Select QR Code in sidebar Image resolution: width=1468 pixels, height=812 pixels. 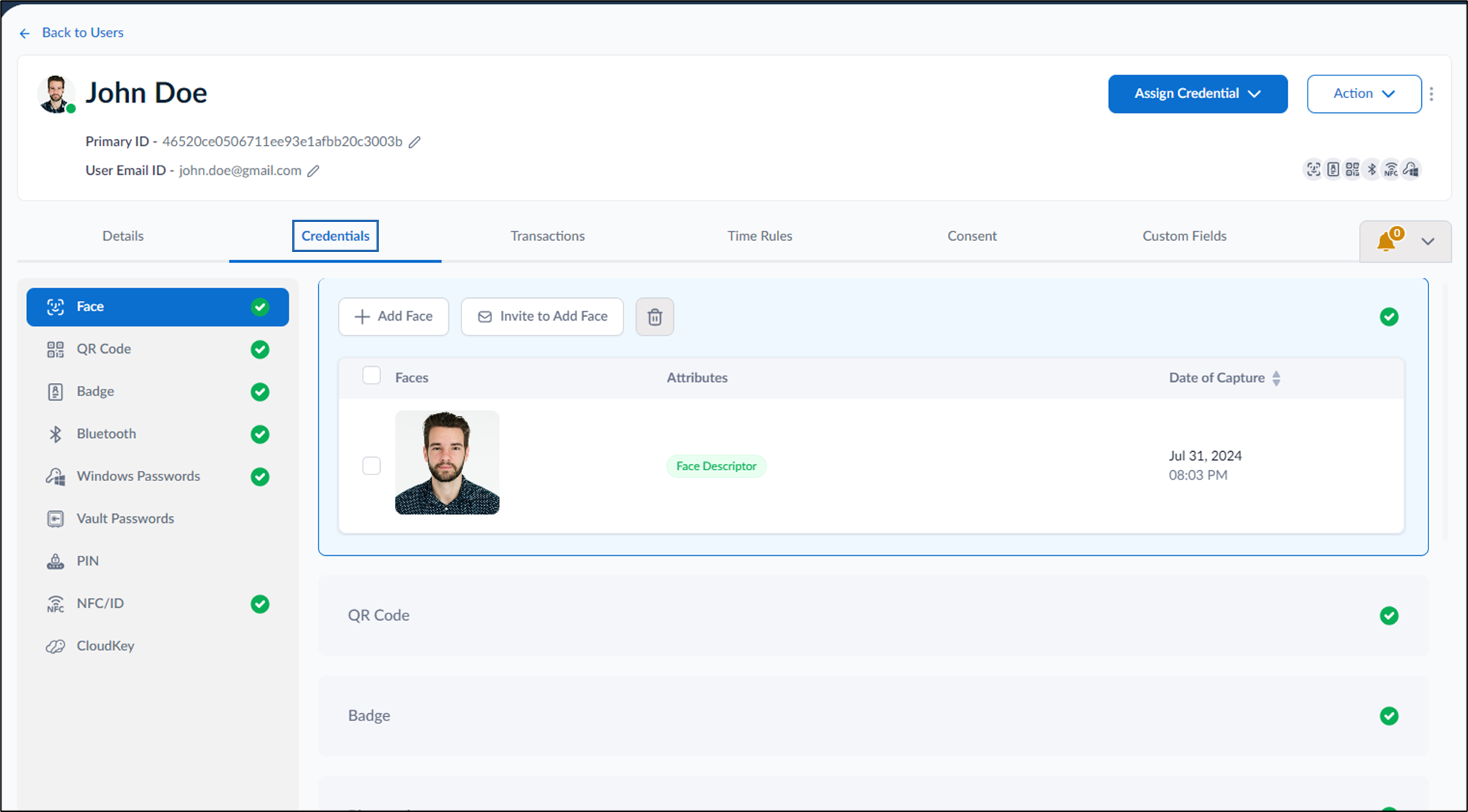point(157,349)
